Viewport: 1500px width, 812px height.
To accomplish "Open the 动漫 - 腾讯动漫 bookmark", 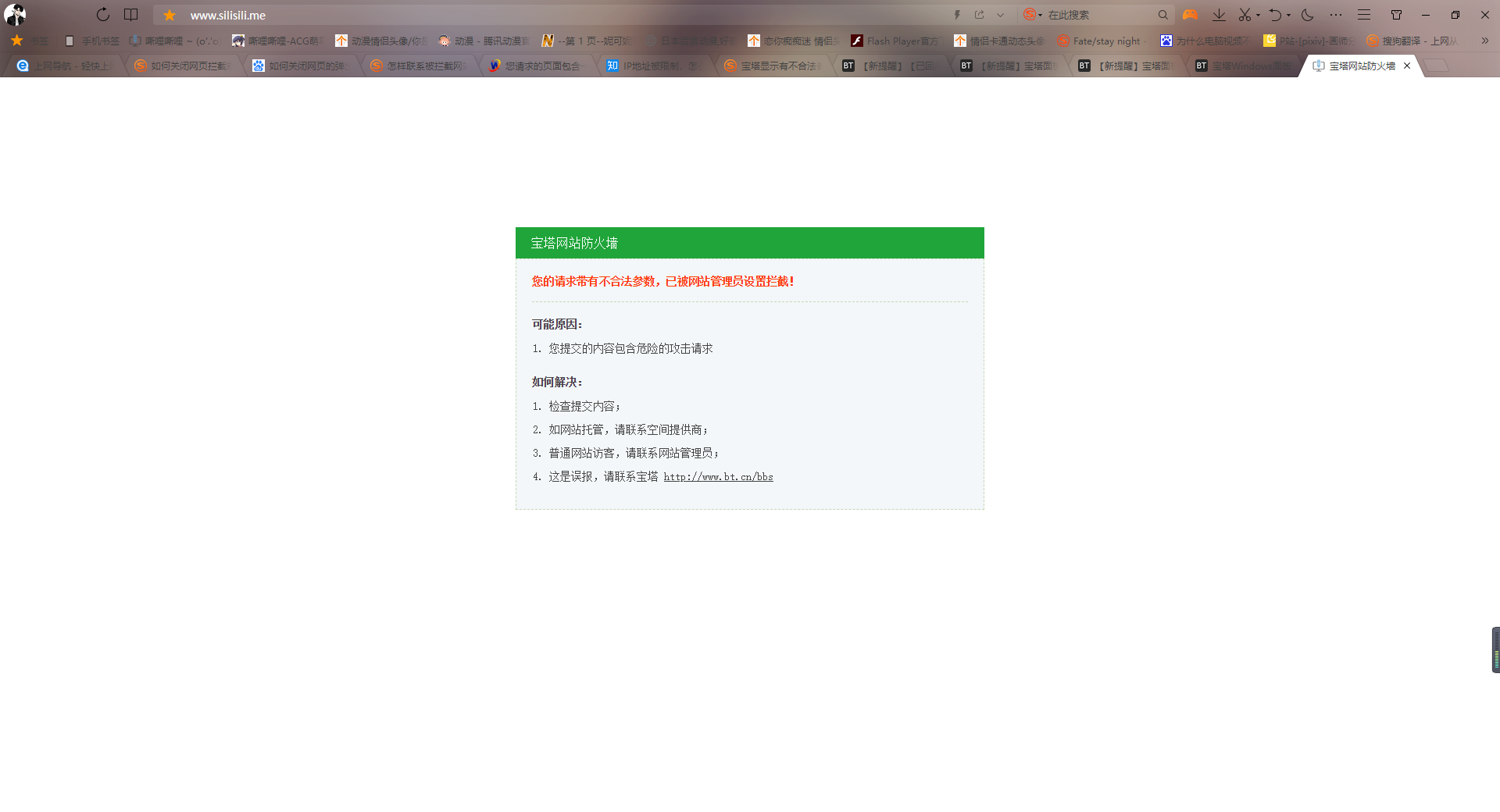I will [484, 41].
